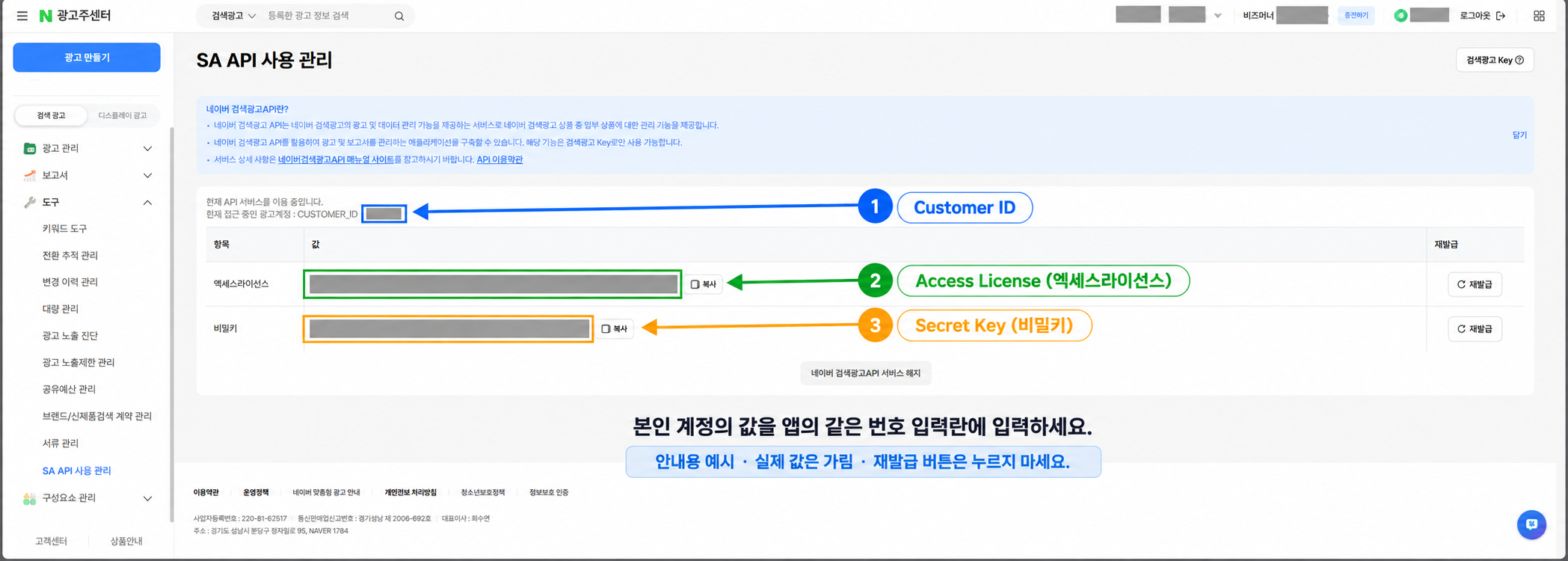The height and width of the screenshot is (561, 1568).
Task: Click the logout arrow icon
Action: (x=1500, y=16)
